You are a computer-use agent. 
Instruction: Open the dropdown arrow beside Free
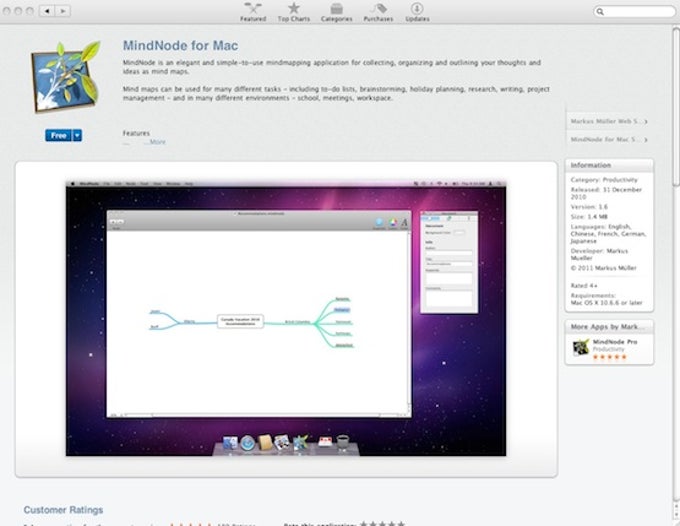(77, 135)
